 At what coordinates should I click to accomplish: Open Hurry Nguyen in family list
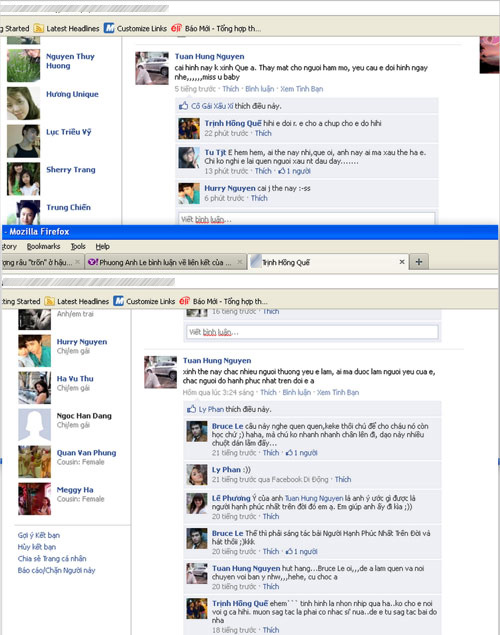82,341
